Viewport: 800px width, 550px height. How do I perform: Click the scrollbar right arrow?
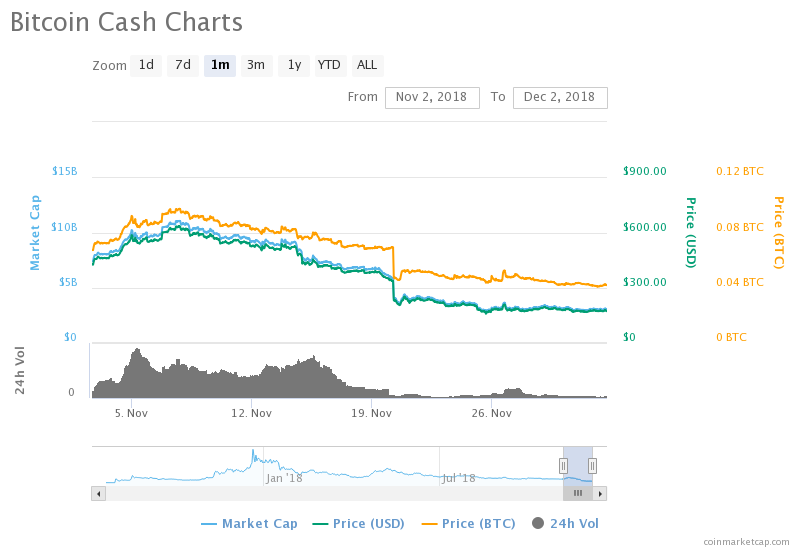[x=600, y=493]
